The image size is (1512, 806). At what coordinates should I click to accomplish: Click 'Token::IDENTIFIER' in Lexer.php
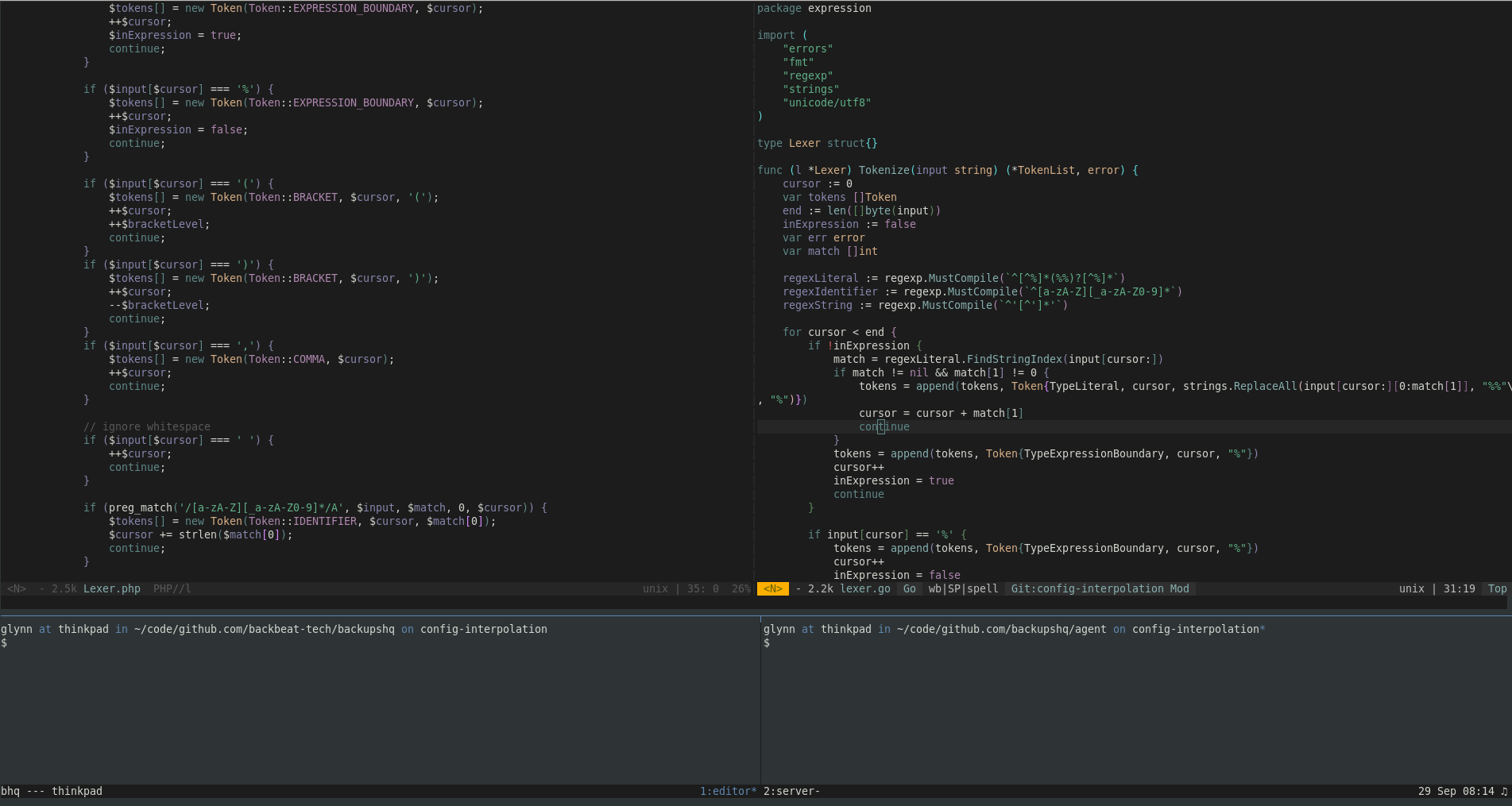coord(303,521)
